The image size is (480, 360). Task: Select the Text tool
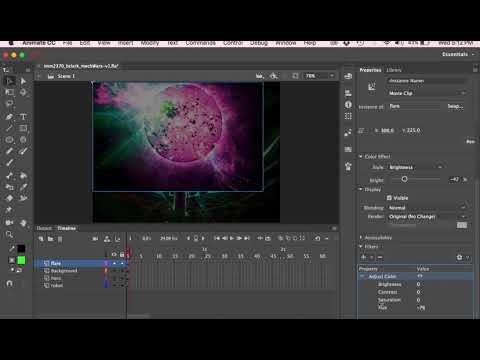point(23,117)
